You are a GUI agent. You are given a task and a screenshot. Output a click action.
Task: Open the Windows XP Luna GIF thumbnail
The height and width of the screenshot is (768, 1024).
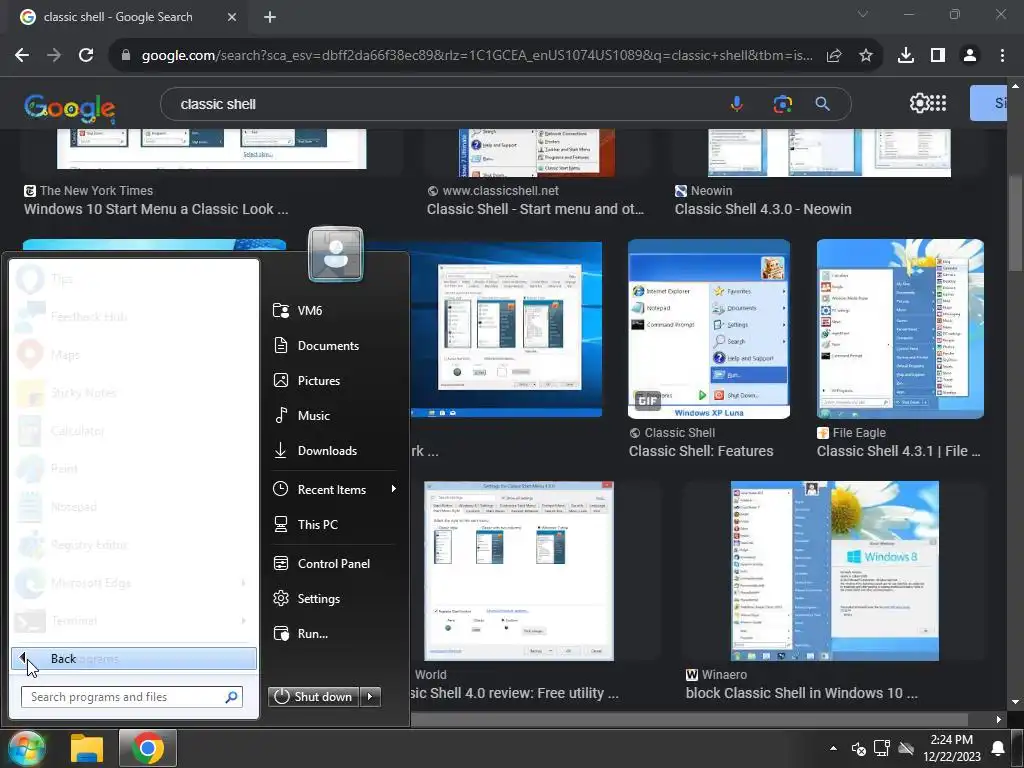709,329
